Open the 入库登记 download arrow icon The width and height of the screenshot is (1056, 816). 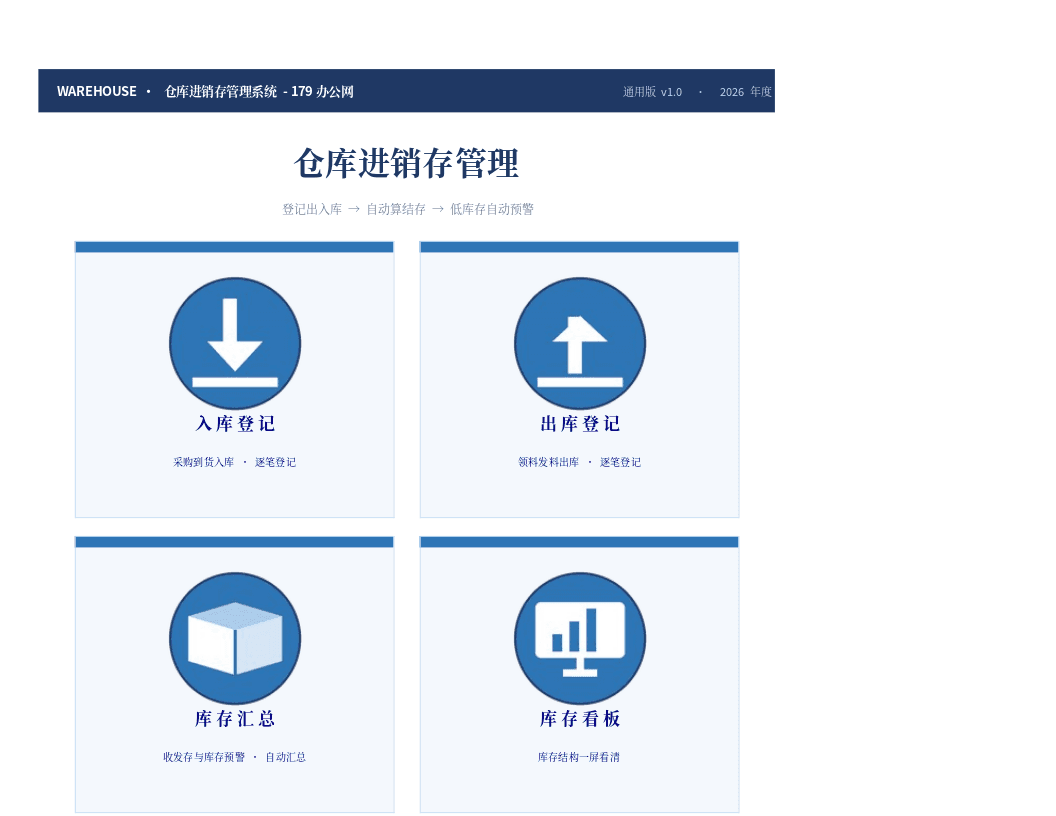point(235,343)
